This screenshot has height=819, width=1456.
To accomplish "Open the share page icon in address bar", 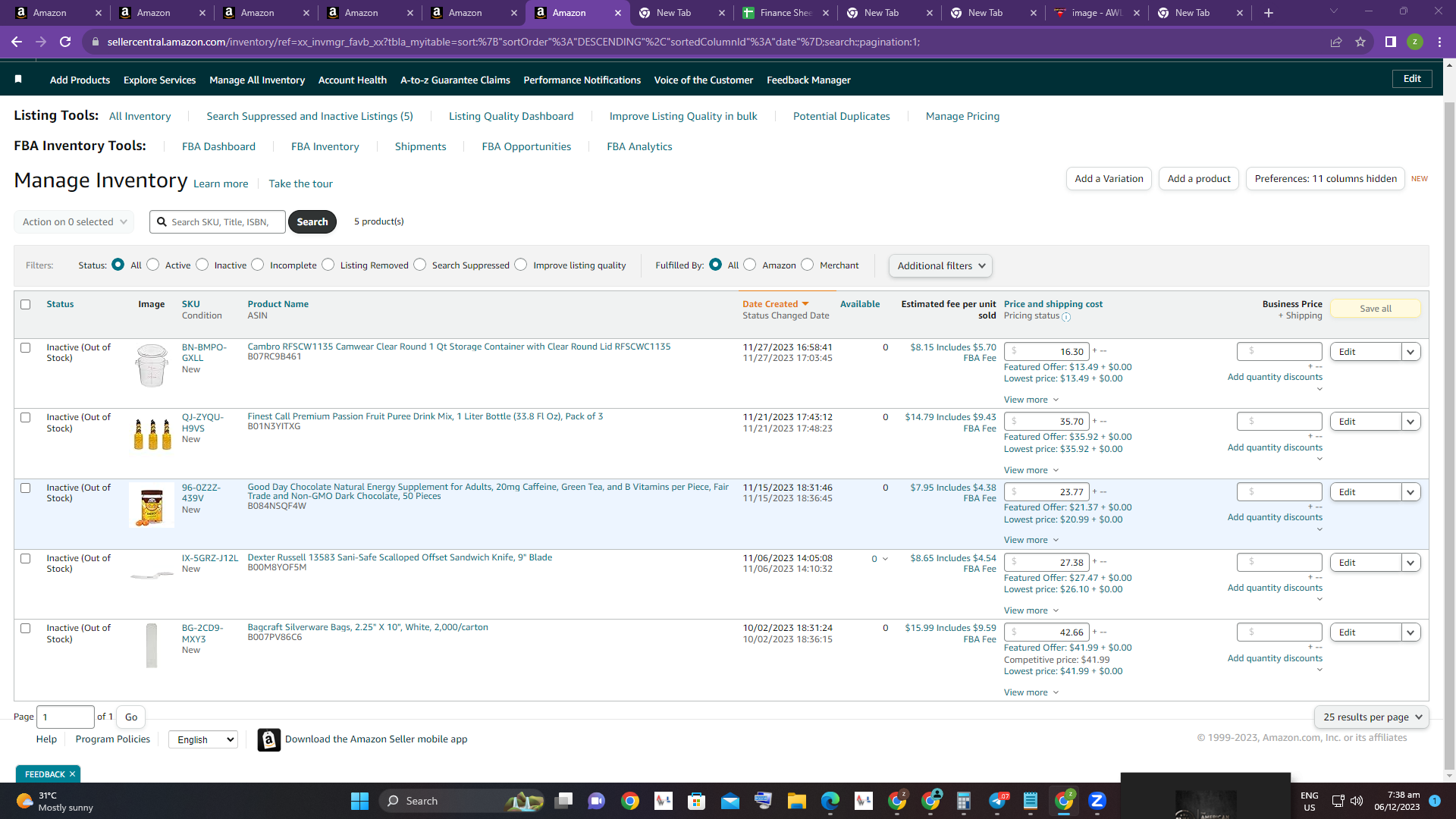I will pyautogui.click(x=1336, y=42).
